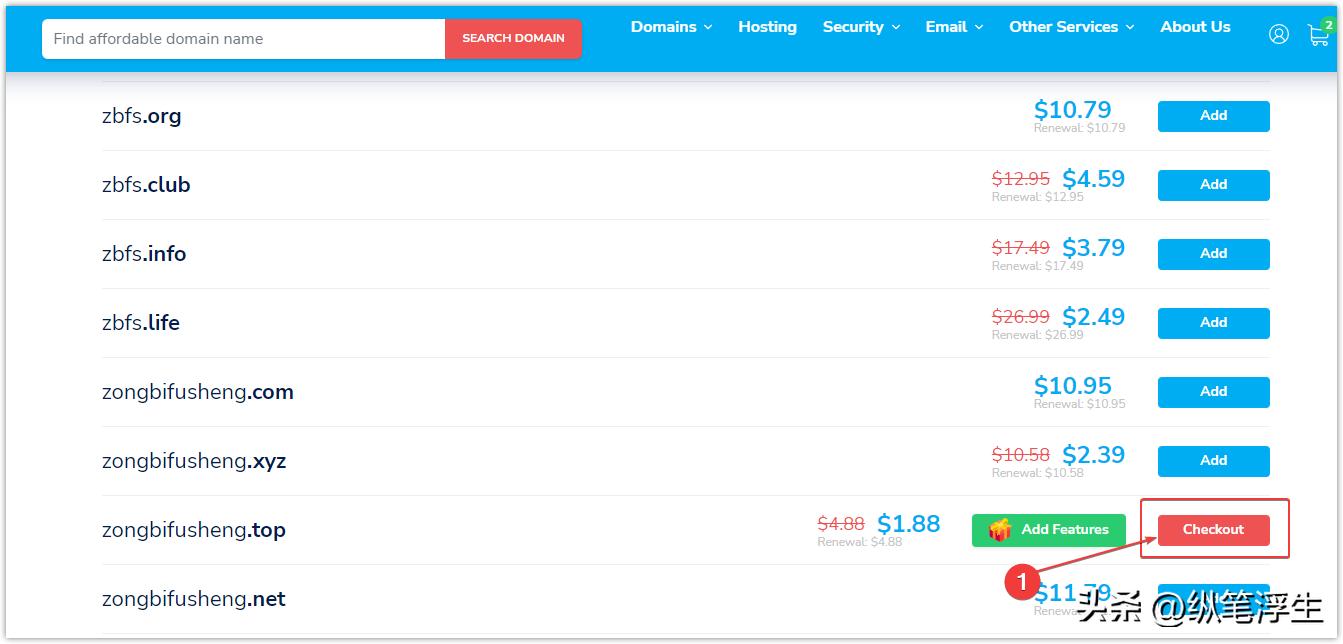Select the zongbifusheng.top domain name
The height and width of the screenshot is (644, 1343).
[194, 530]
